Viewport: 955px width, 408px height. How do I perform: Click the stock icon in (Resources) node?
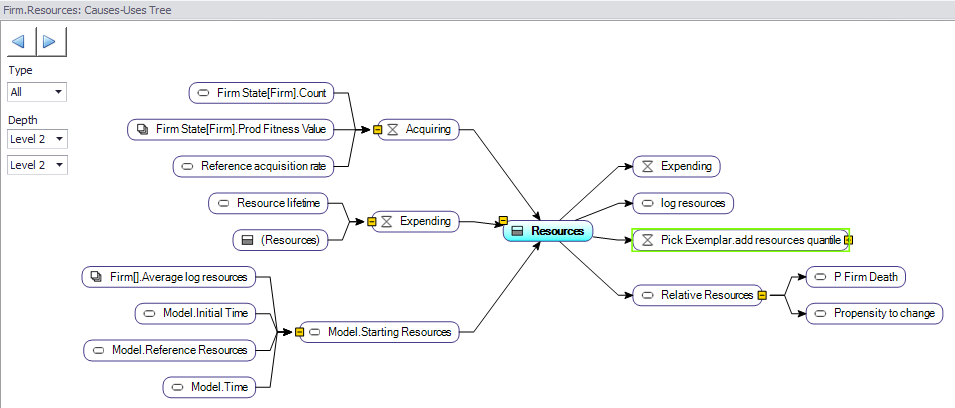tap(247, 240)
